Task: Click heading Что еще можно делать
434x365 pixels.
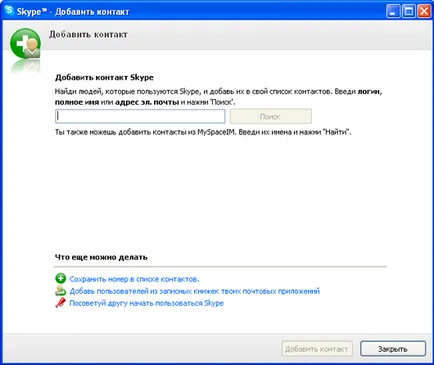Action: (101, 257)
